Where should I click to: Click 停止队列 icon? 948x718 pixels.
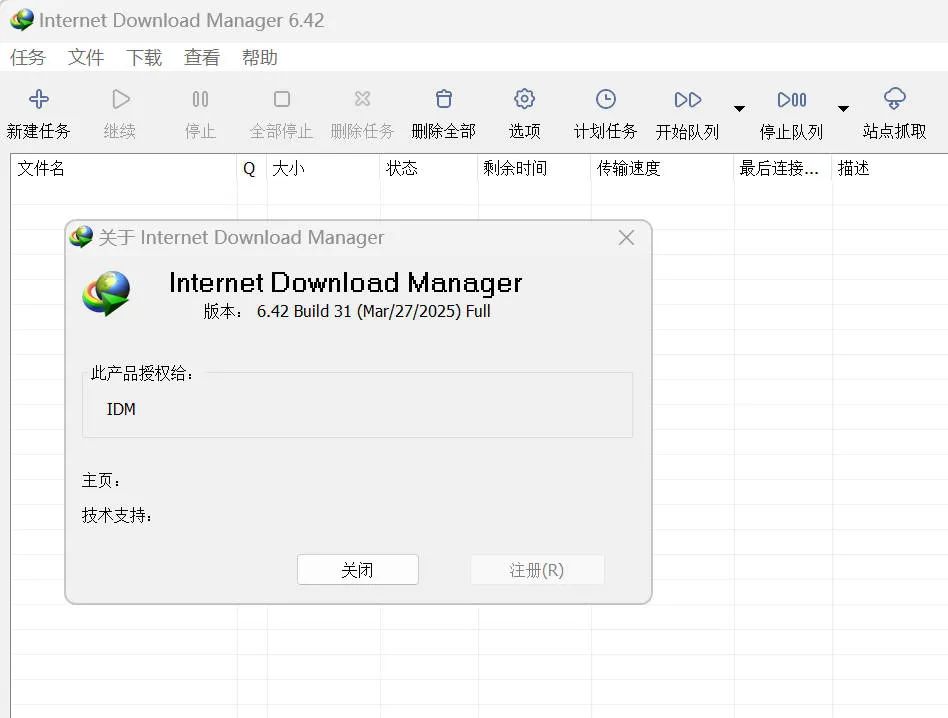click(x=791, y=100)
